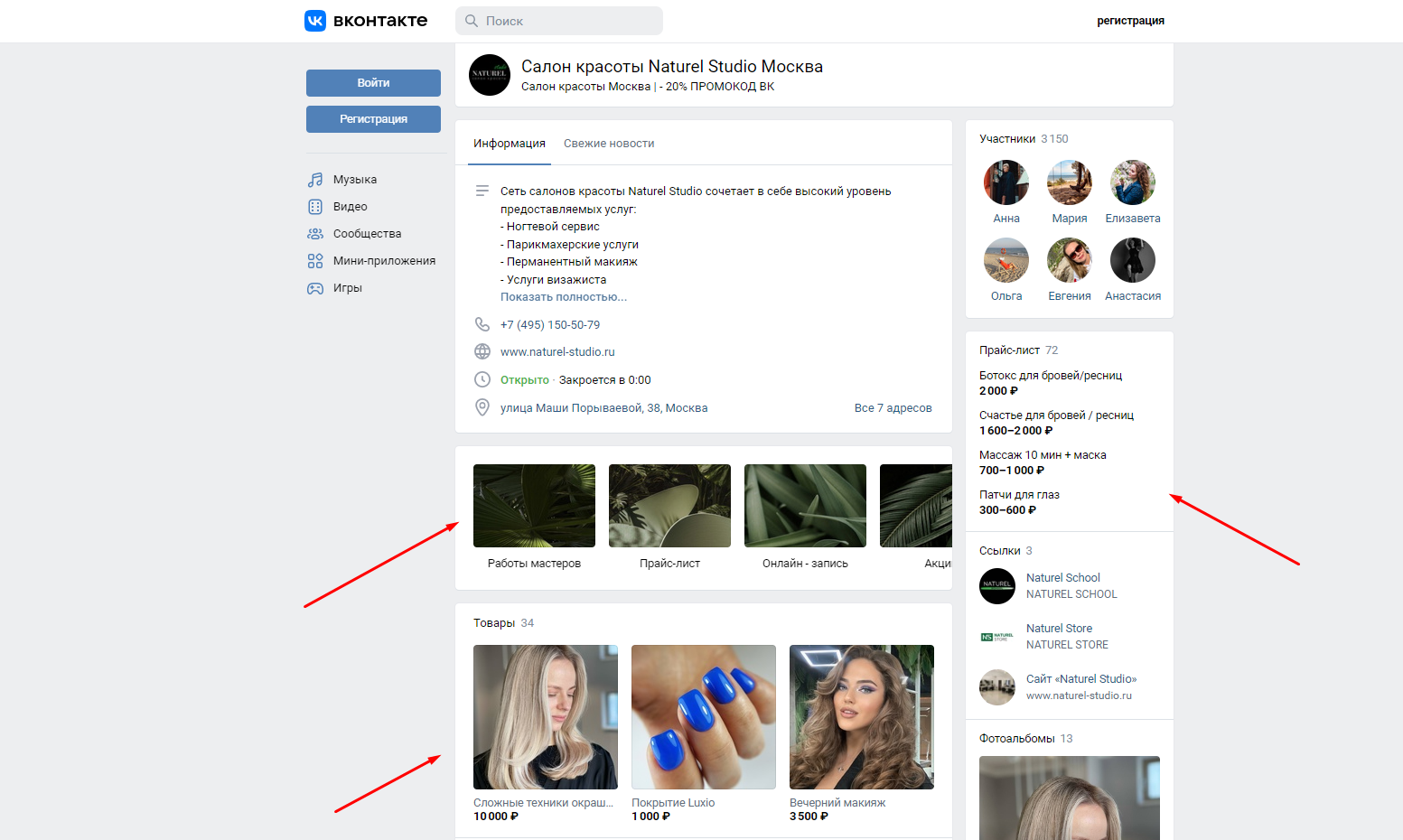Image resolution: width=1403 pixels, height=840 pixels.
Task: Click the group title Салон красоты Naturel Studio Москва
Action: tap(672, 67)
